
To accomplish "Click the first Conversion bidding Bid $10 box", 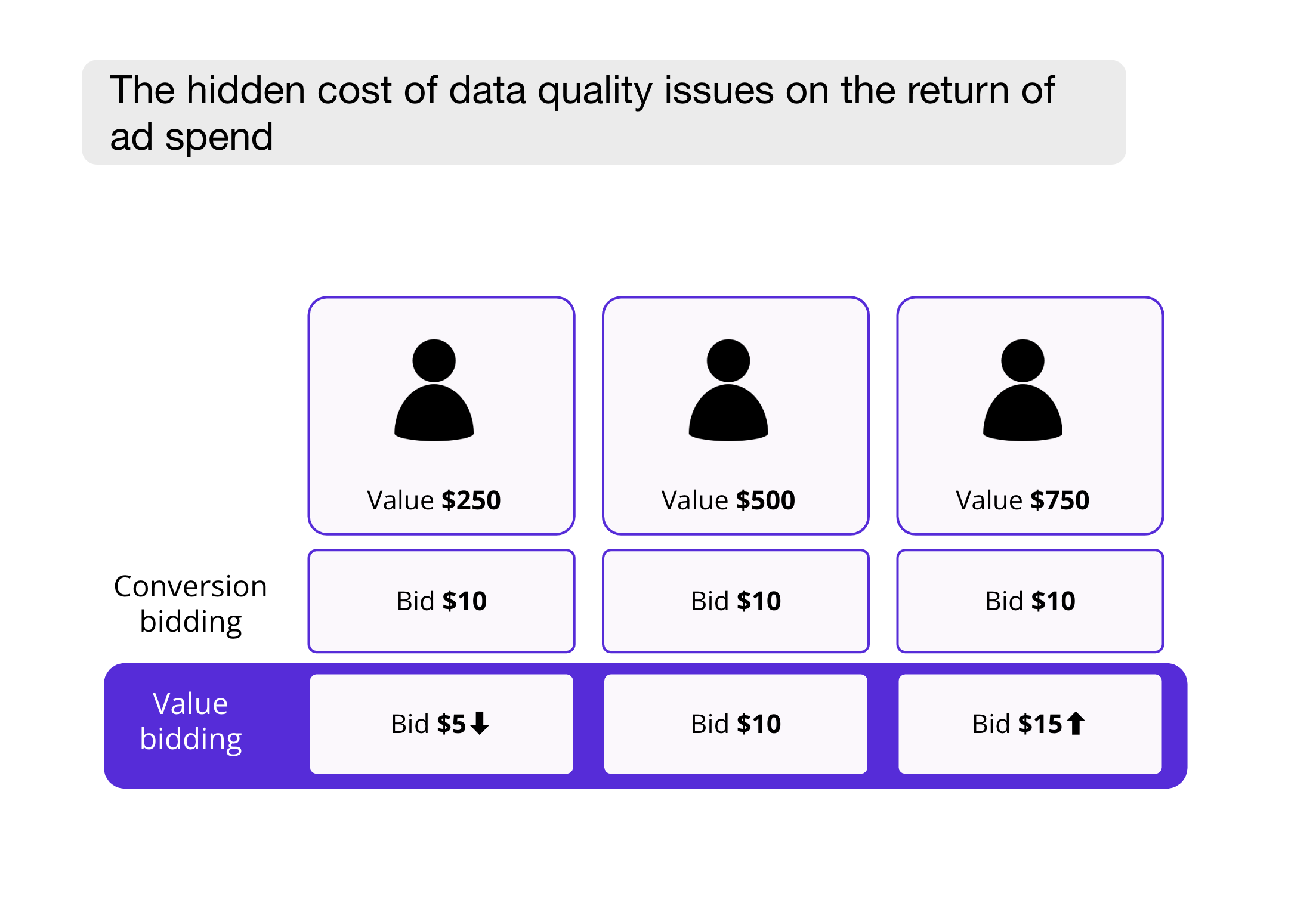I will click(x=441, y=601).
